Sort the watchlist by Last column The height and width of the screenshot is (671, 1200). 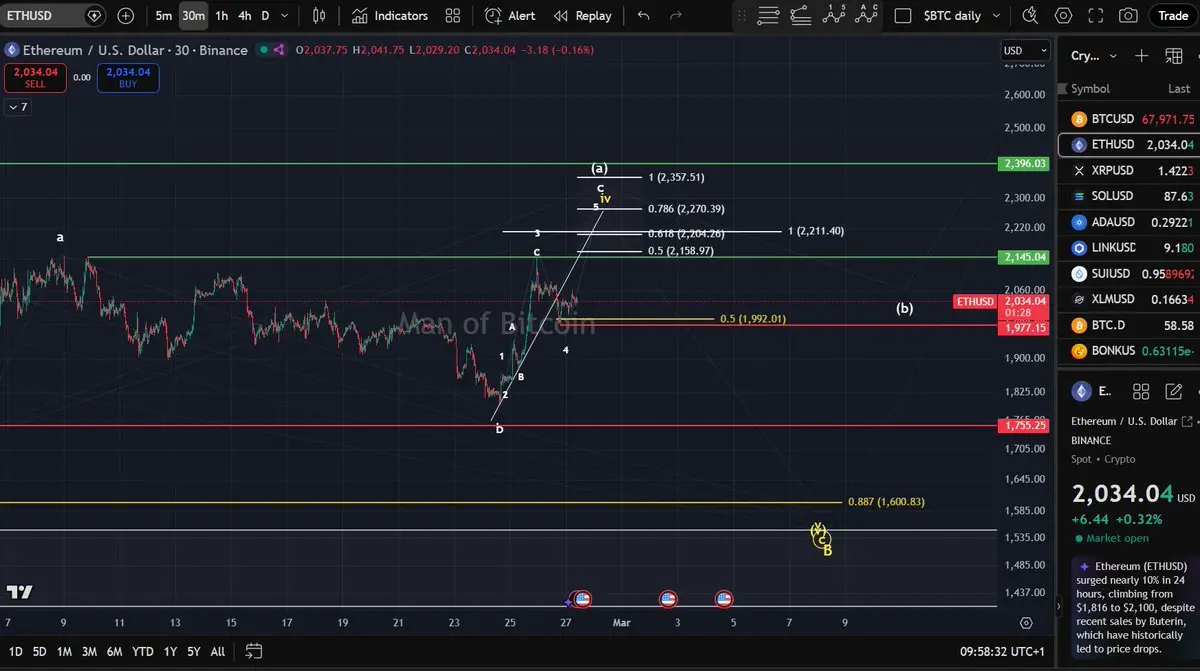click(1179, 89)
